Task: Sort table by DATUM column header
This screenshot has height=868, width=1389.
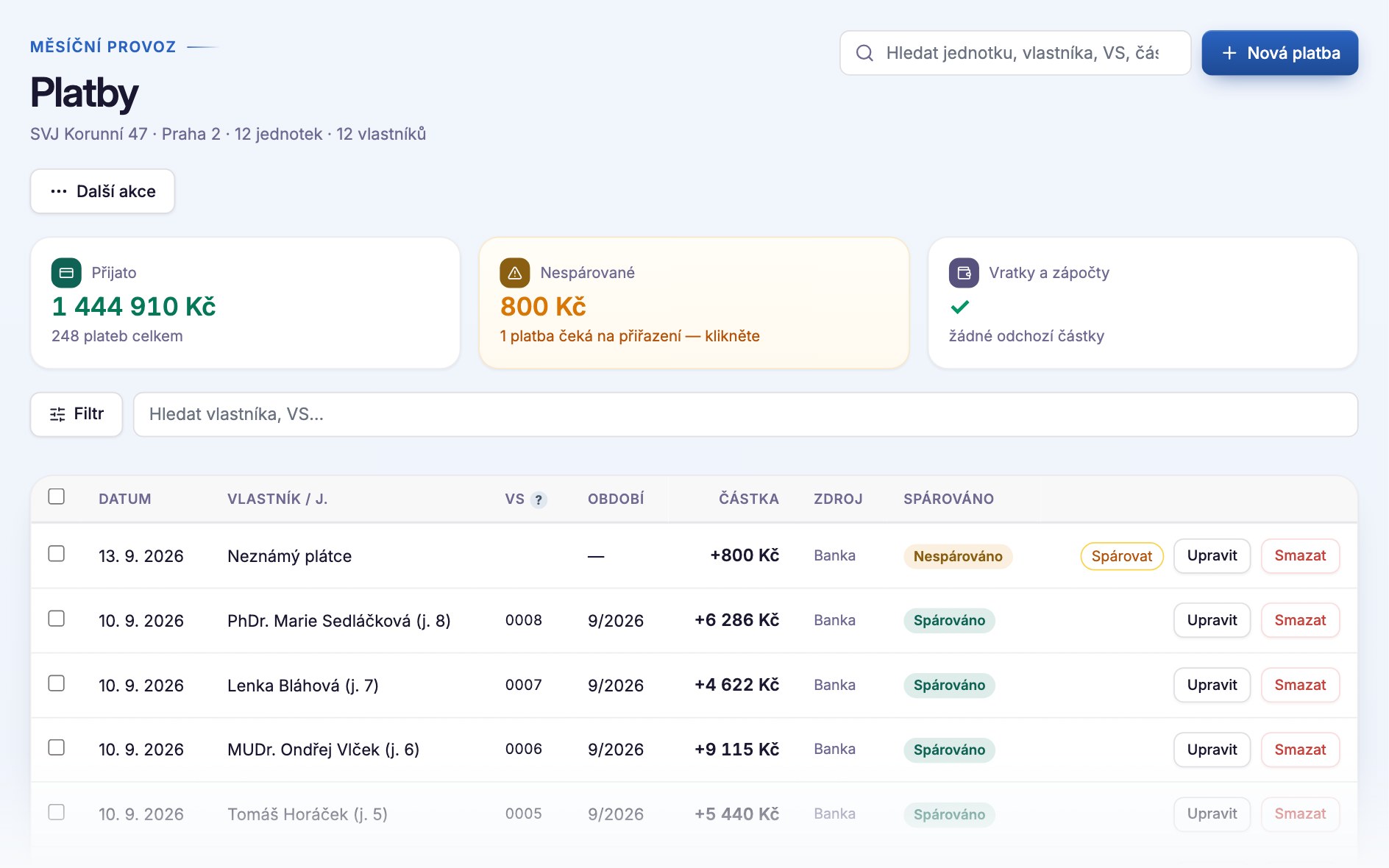Action: tap(125, 499)
